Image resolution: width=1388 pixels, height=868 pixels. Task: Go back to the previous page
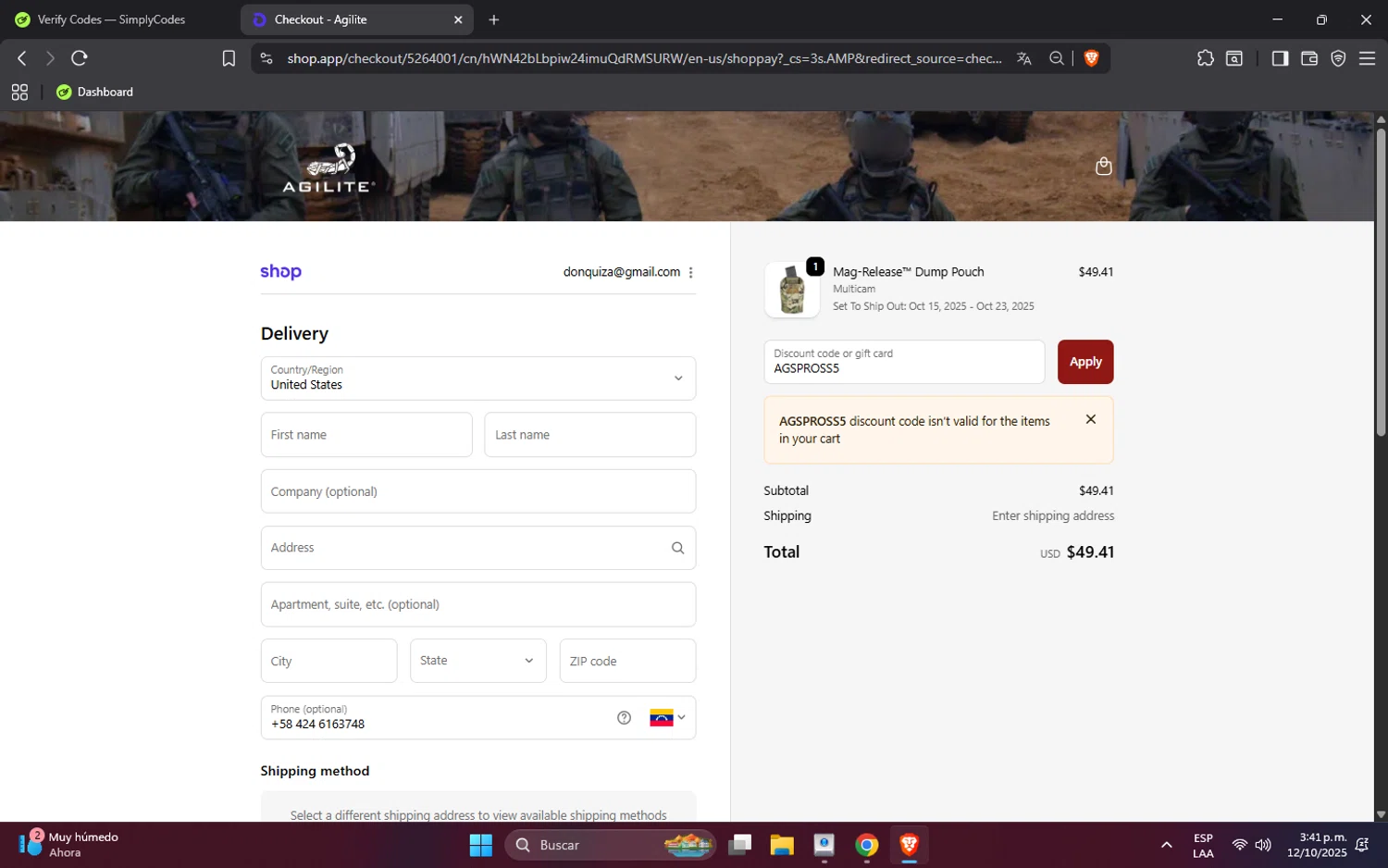(21, 58)
